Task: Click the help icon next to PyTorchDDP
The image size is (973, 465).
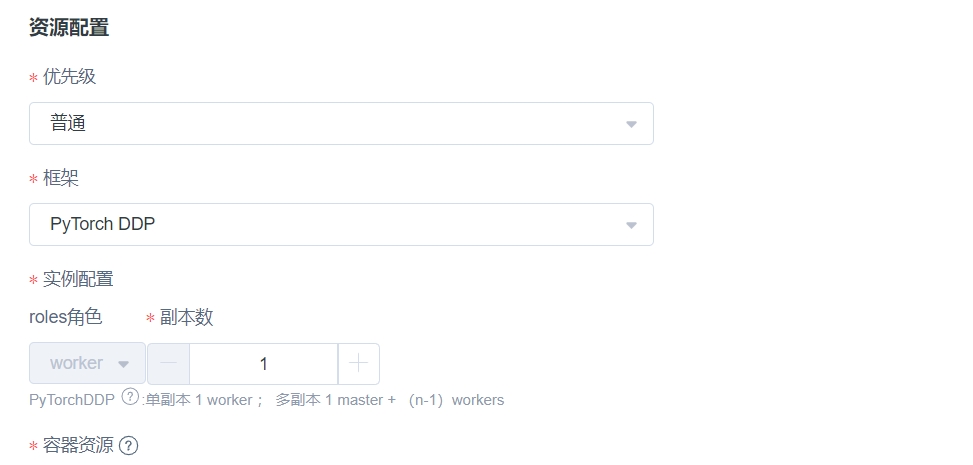Action: click(130, 397)
